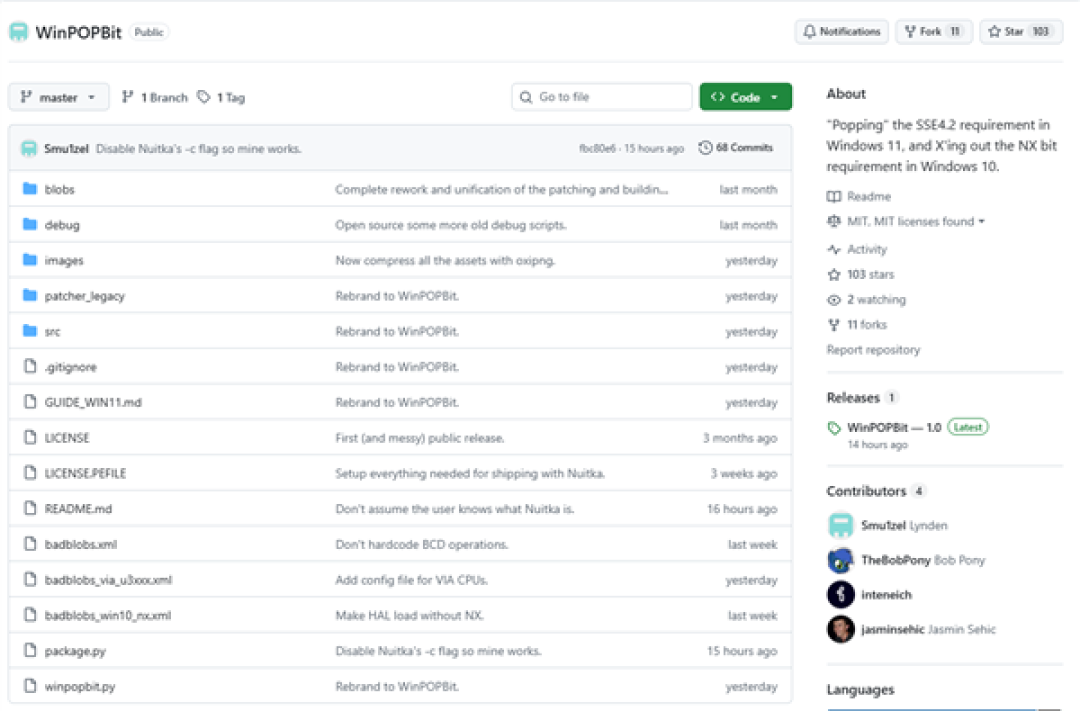
Task: Click the src folder icon
Action: coord(30,331)
